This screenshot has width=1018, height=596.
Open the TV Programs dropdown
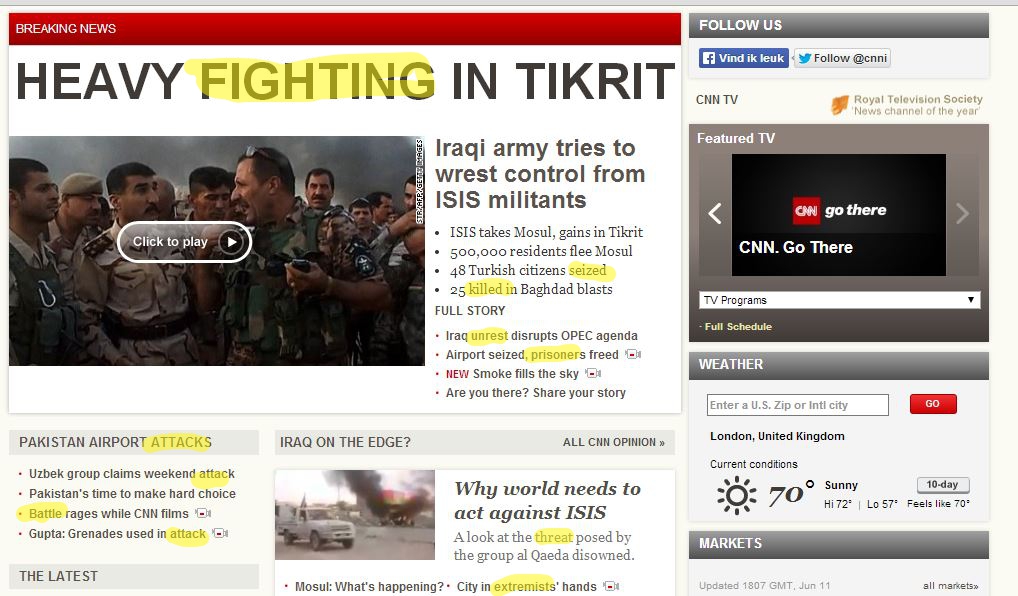coord(839,300)
